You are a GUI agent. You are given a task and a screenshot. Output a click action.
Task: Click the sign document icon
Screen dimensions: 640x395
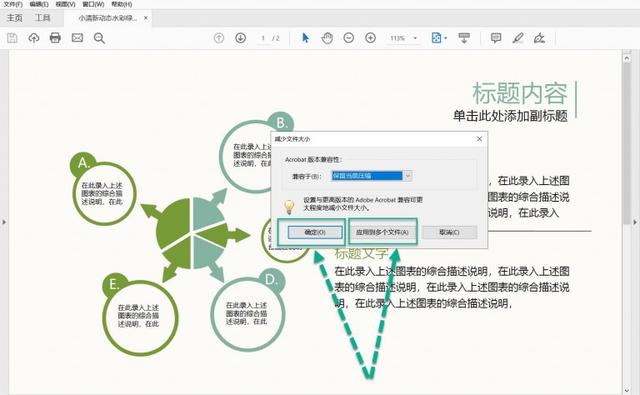tap(539, 38)
